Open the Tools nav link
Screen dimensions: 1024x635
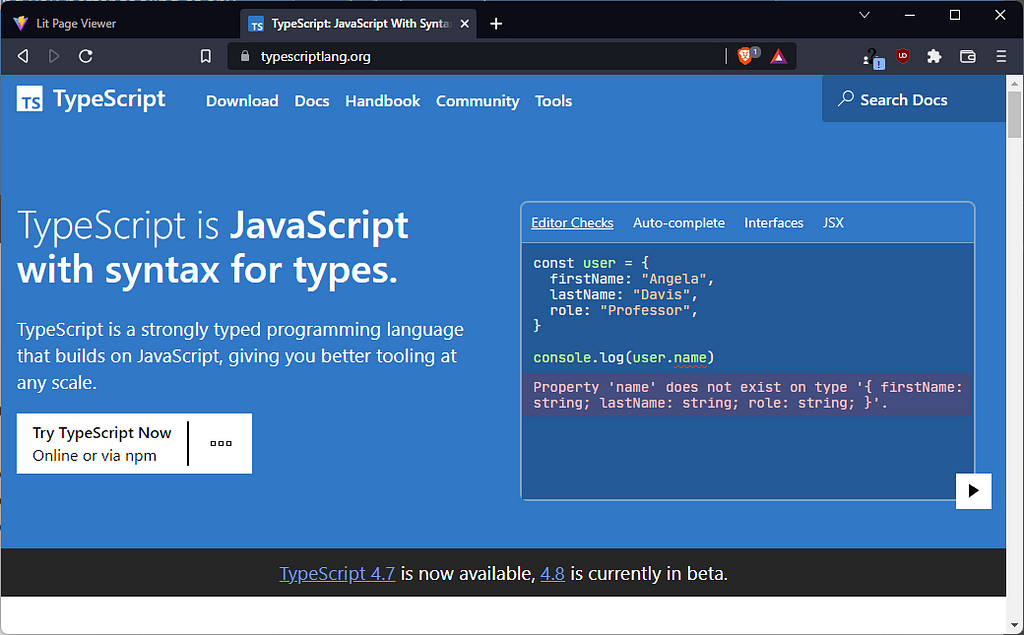point(553,101)
